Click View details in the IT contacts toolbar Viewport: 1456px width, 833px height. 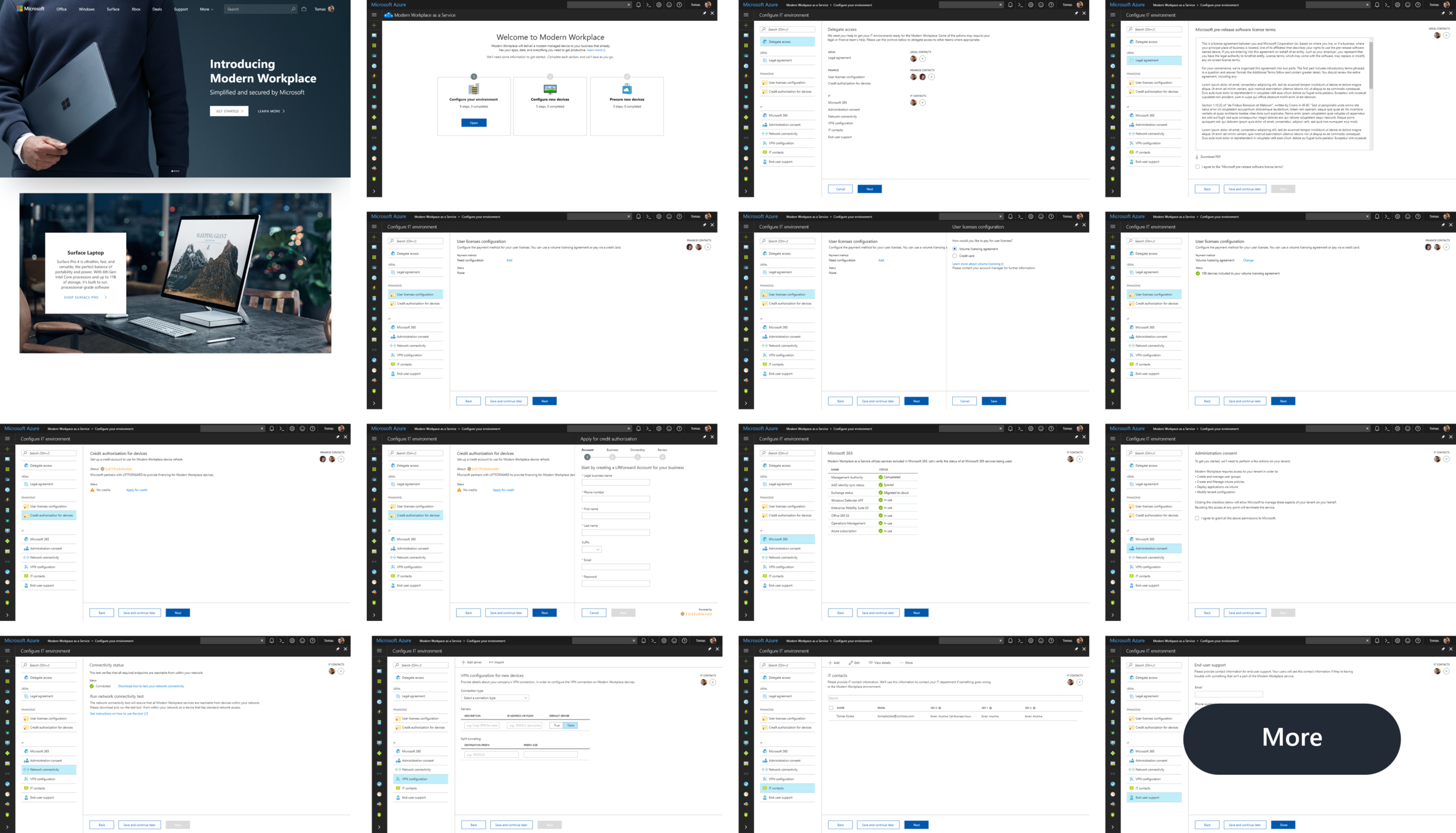tap(880, 662)
